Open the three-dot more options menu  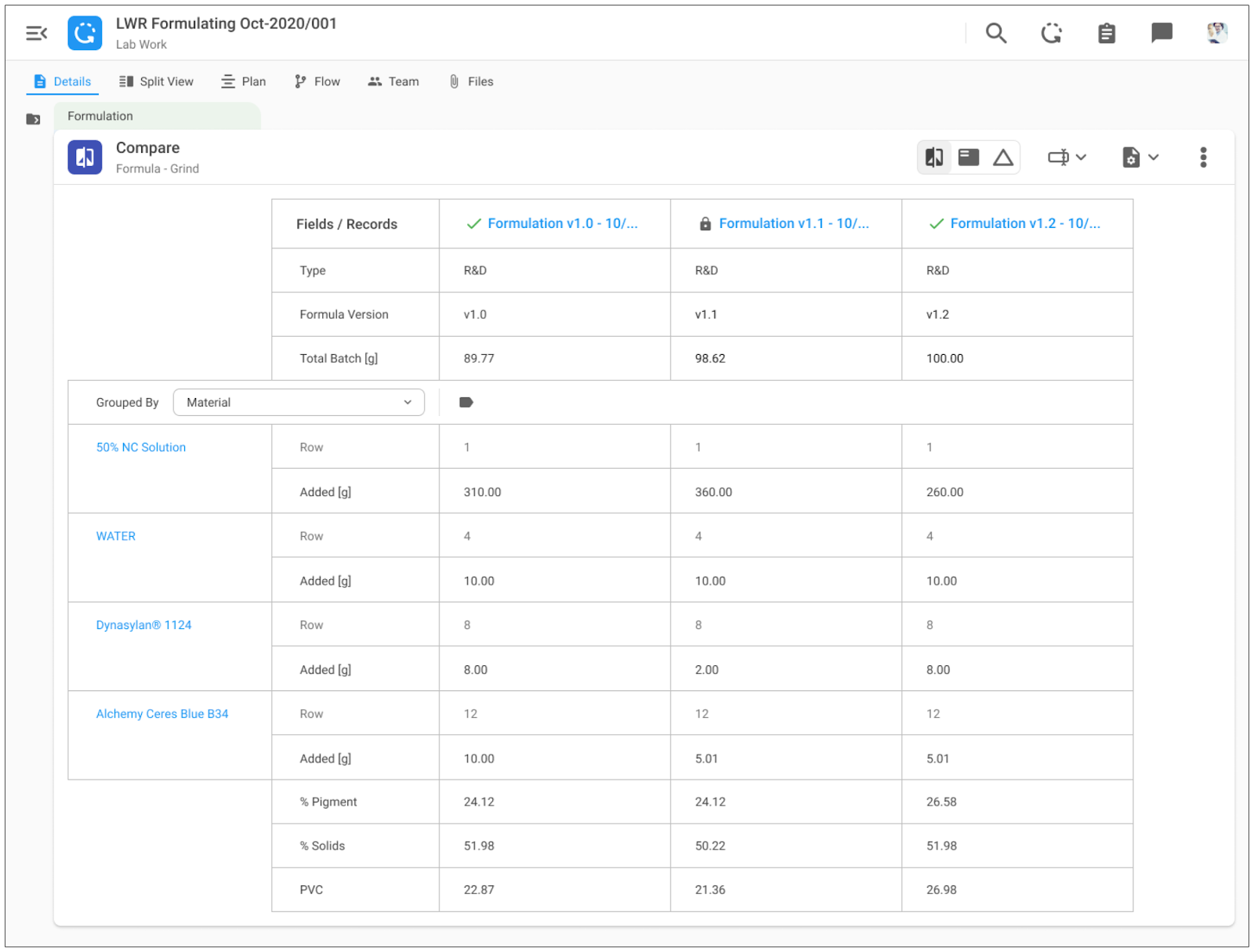pyautogui.click(x=1203, y=157)
